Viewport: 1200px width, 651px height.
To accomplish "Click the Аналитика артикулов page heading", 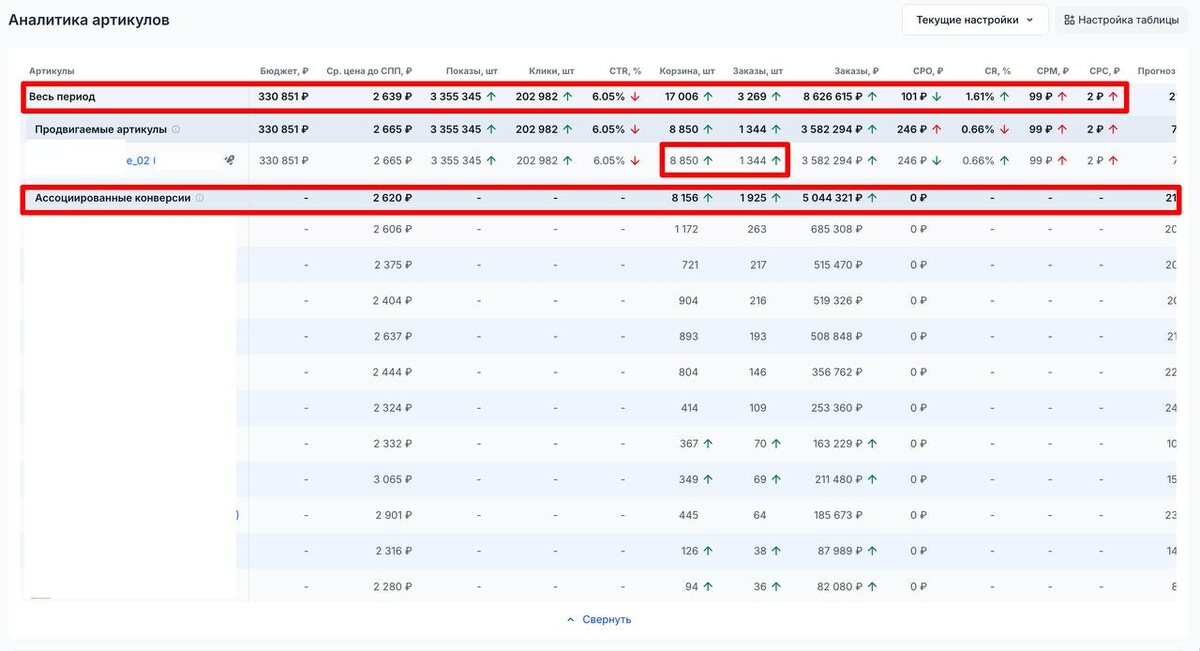I will coord(89,20).
